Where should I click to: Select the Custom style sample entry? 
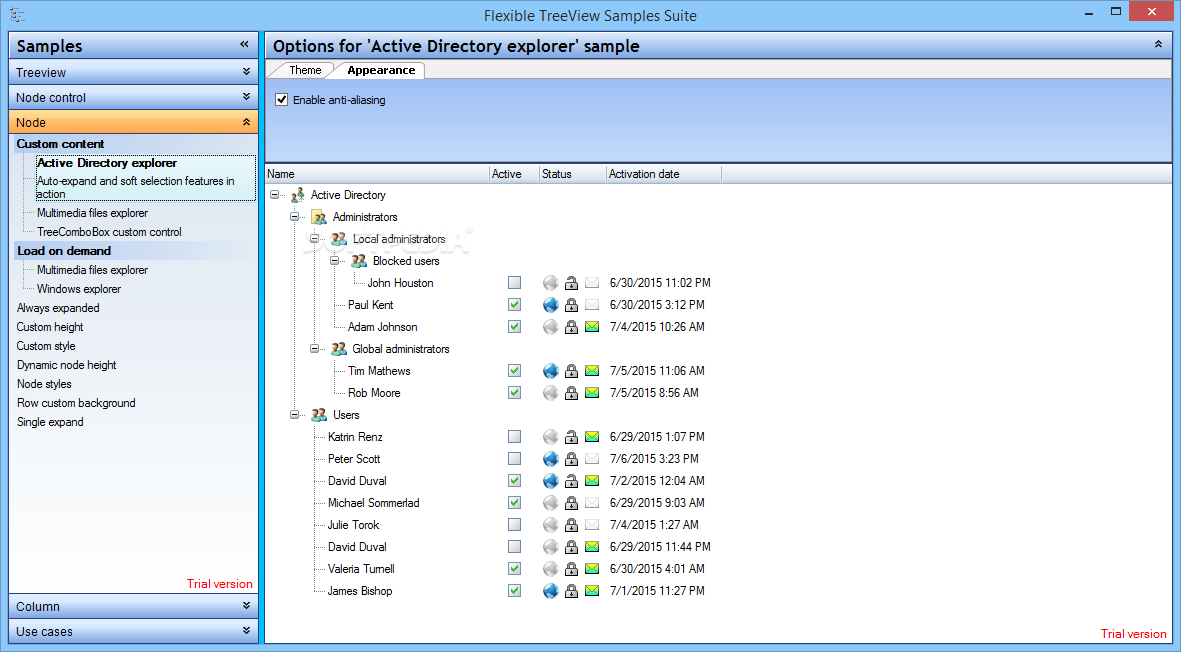tap(46, 346)
